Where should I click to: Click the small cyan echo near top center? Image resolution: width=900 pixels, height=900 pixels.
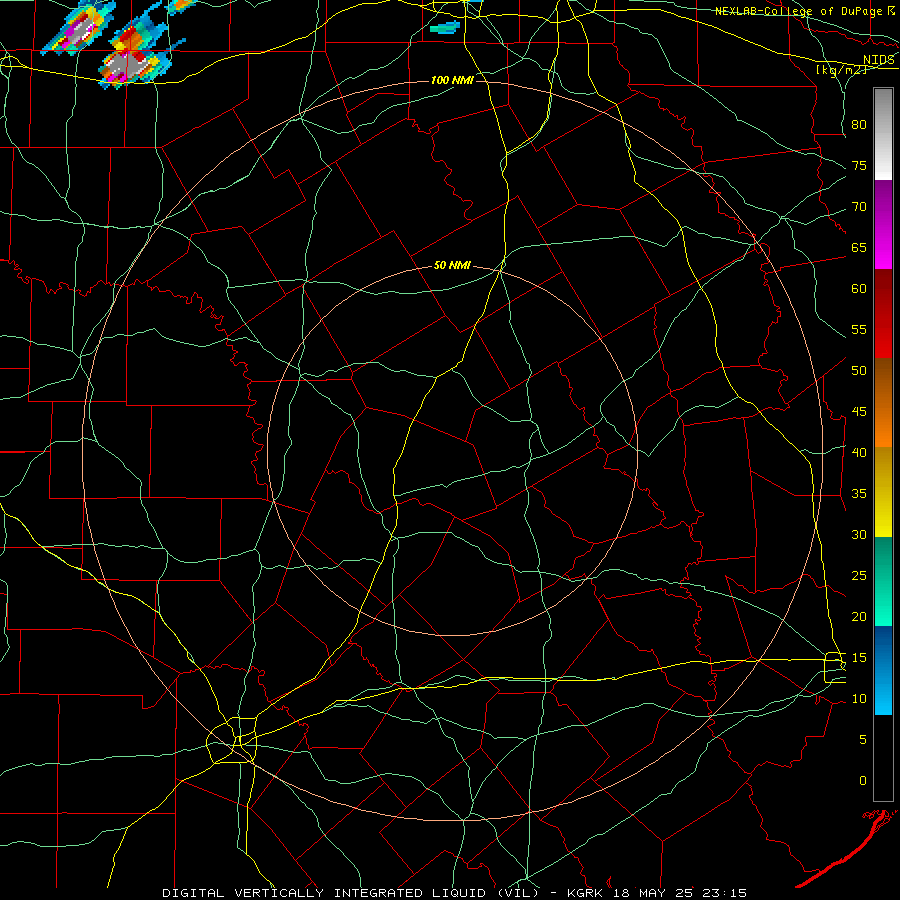445,27
